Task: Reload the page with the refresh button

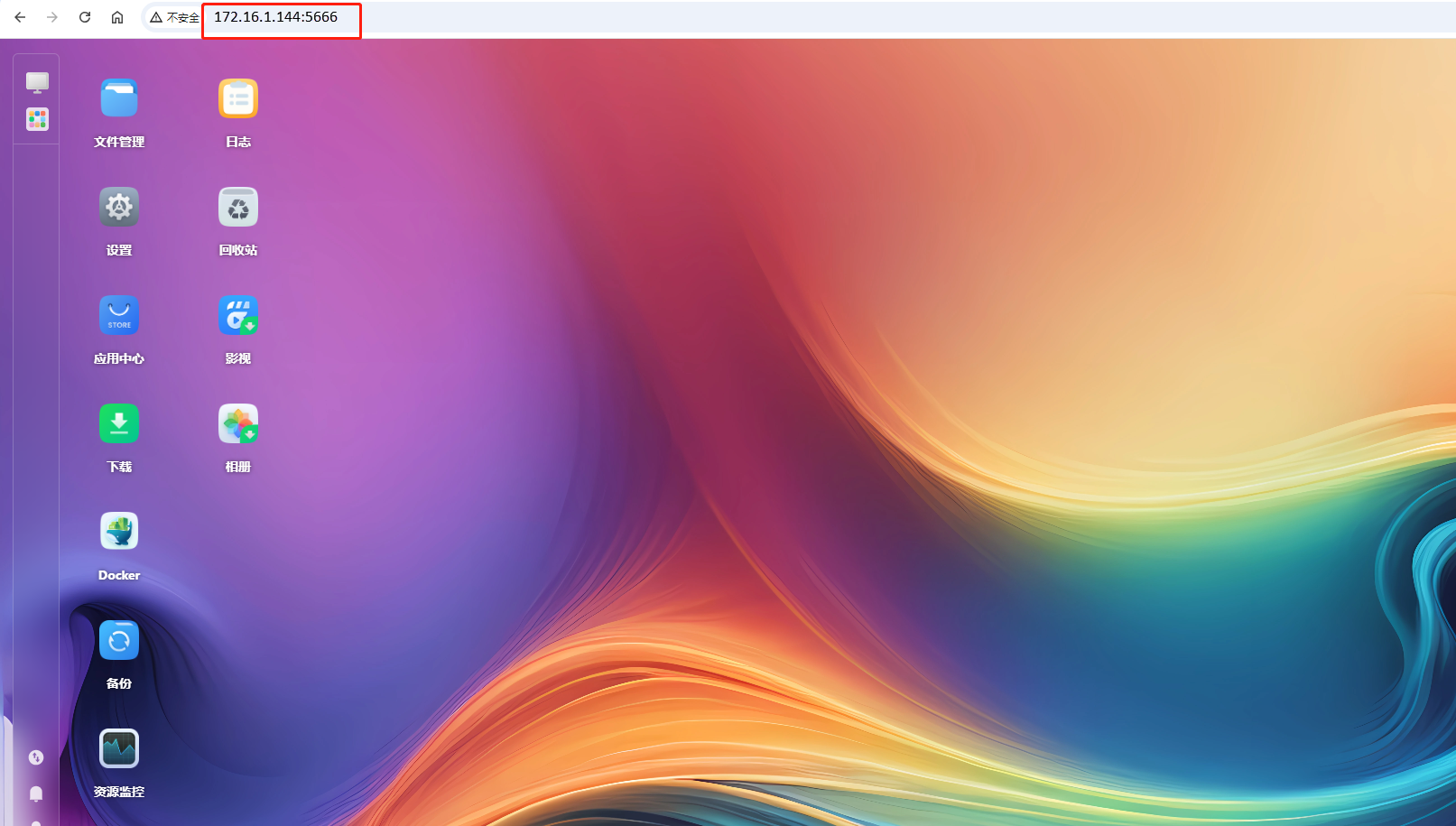Action: (x=85, y=17)
